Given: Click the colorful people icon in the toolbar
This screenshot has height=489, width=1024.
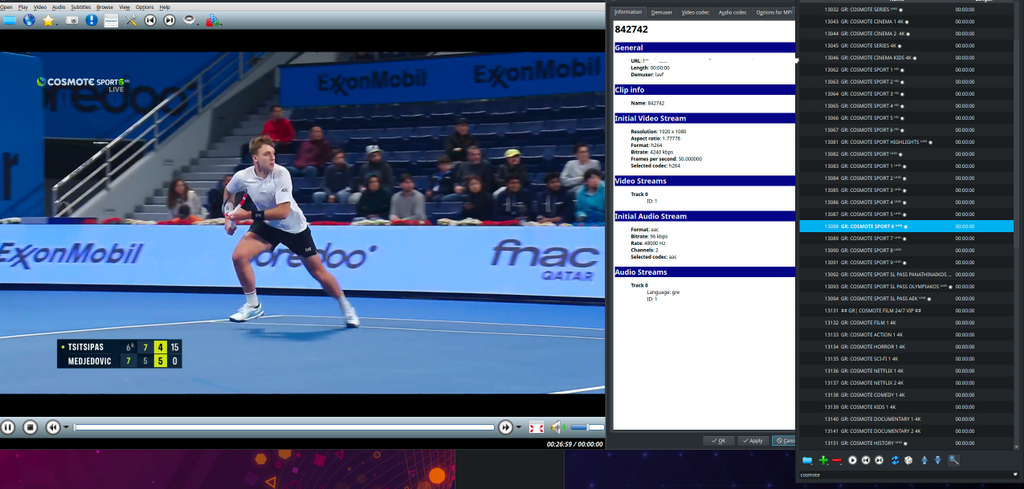Looking at the screenshot, I should tap(212, 20).
